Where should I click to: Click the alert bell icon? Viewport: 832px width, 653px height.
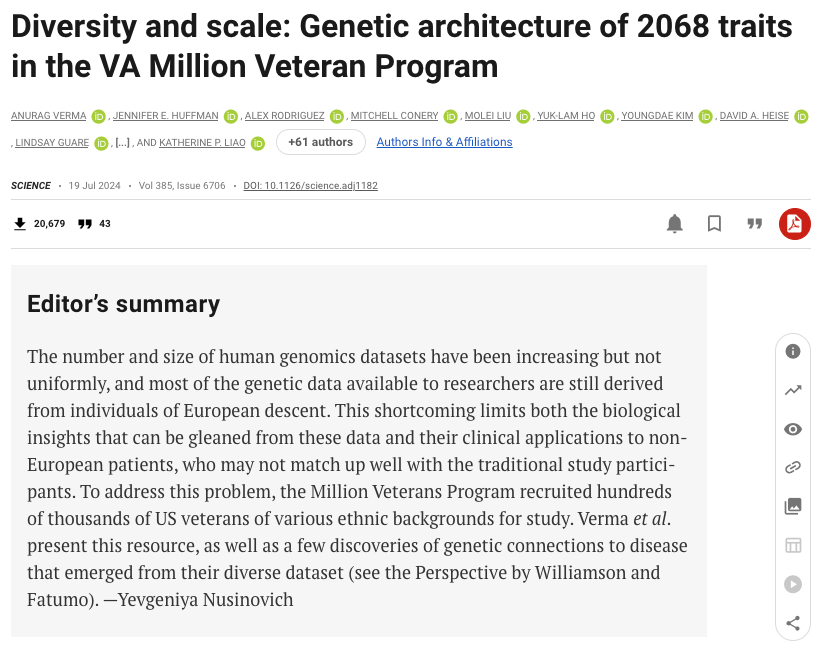[675, 224]
